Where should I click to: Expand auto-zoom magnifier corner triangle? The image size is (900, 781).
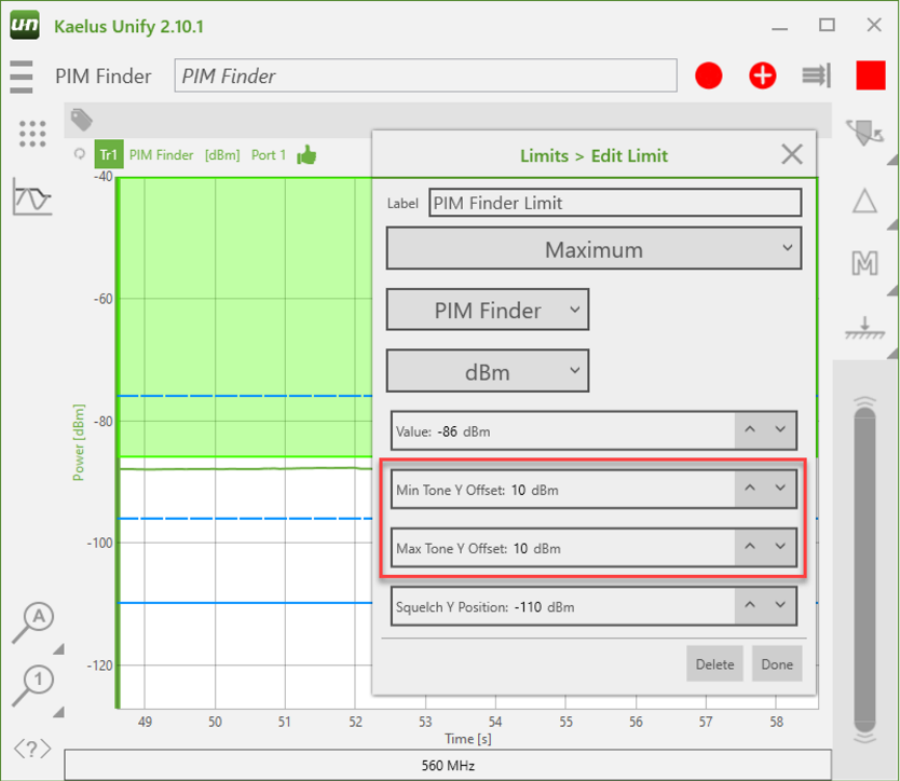click(x=59, y=649)
